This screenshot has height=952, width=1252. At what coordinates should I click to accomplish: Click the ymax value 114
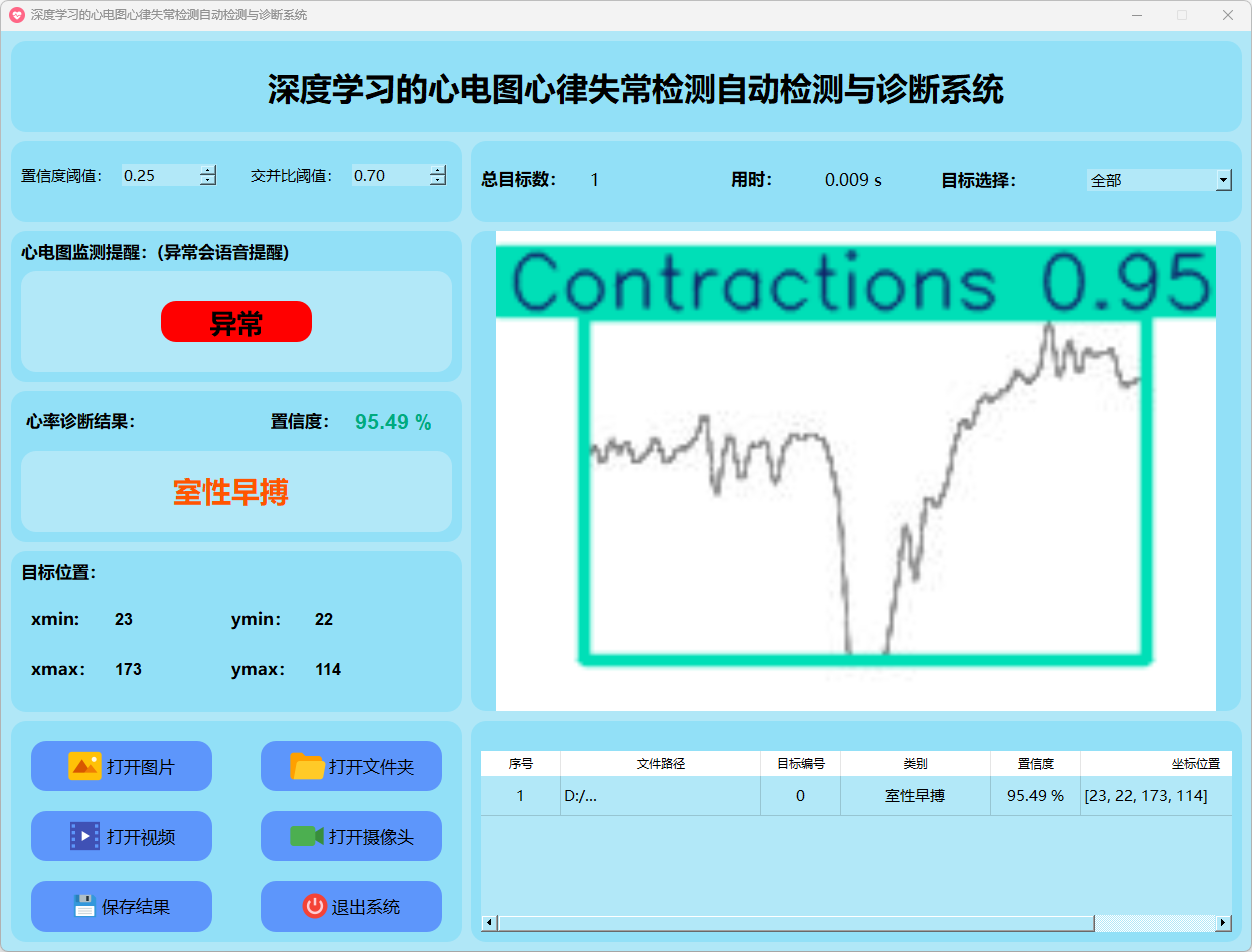click(328, 670)
